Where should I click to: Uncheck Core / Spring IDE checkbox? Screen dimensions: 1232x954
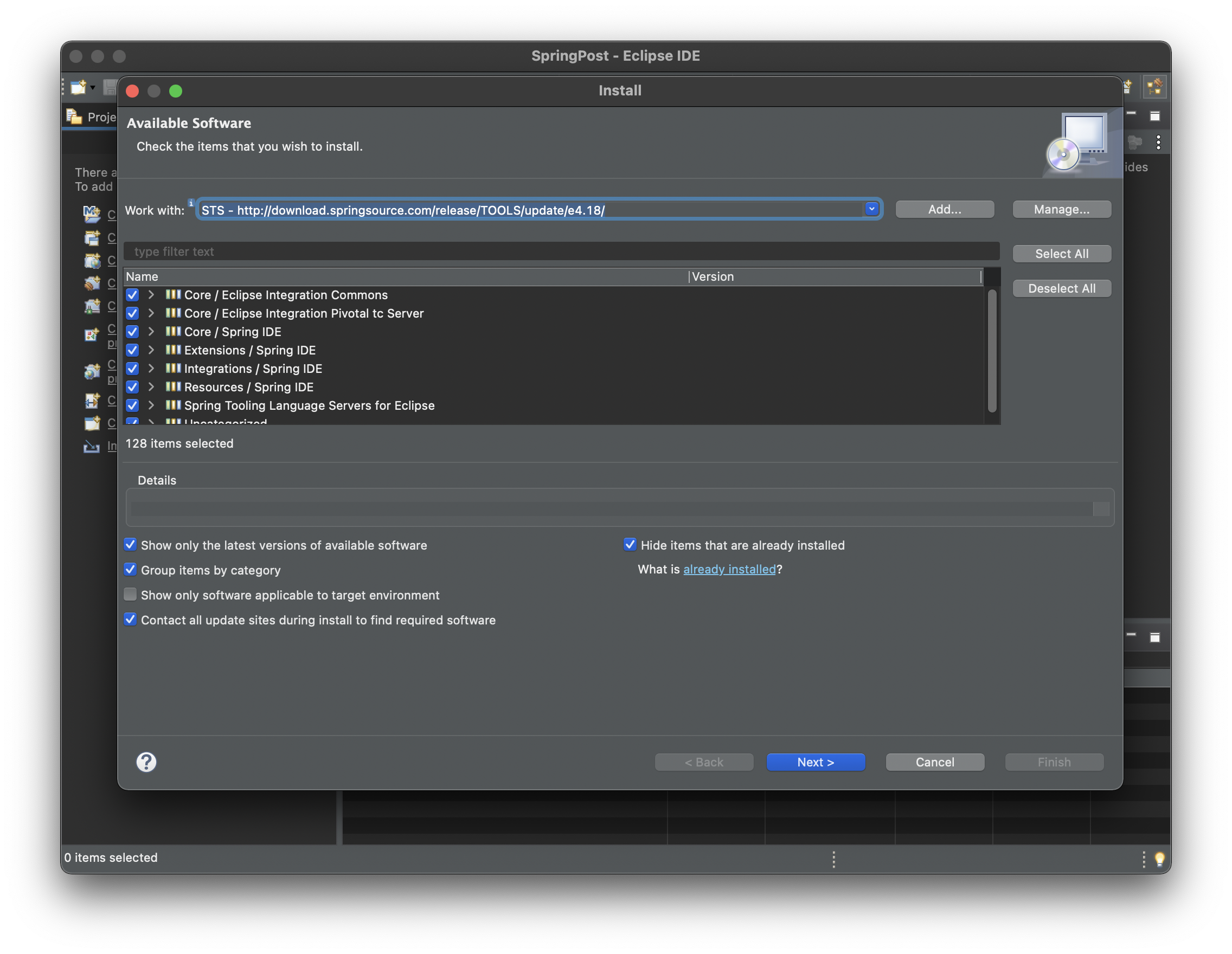tap(132, 332)
